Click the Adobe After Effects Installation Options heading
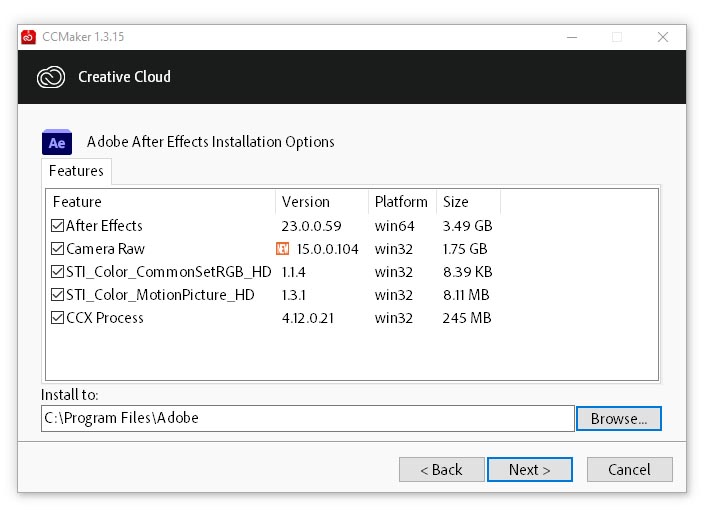Screen dimensions: 710x510 pyautogui.click(x=211, y=142)
